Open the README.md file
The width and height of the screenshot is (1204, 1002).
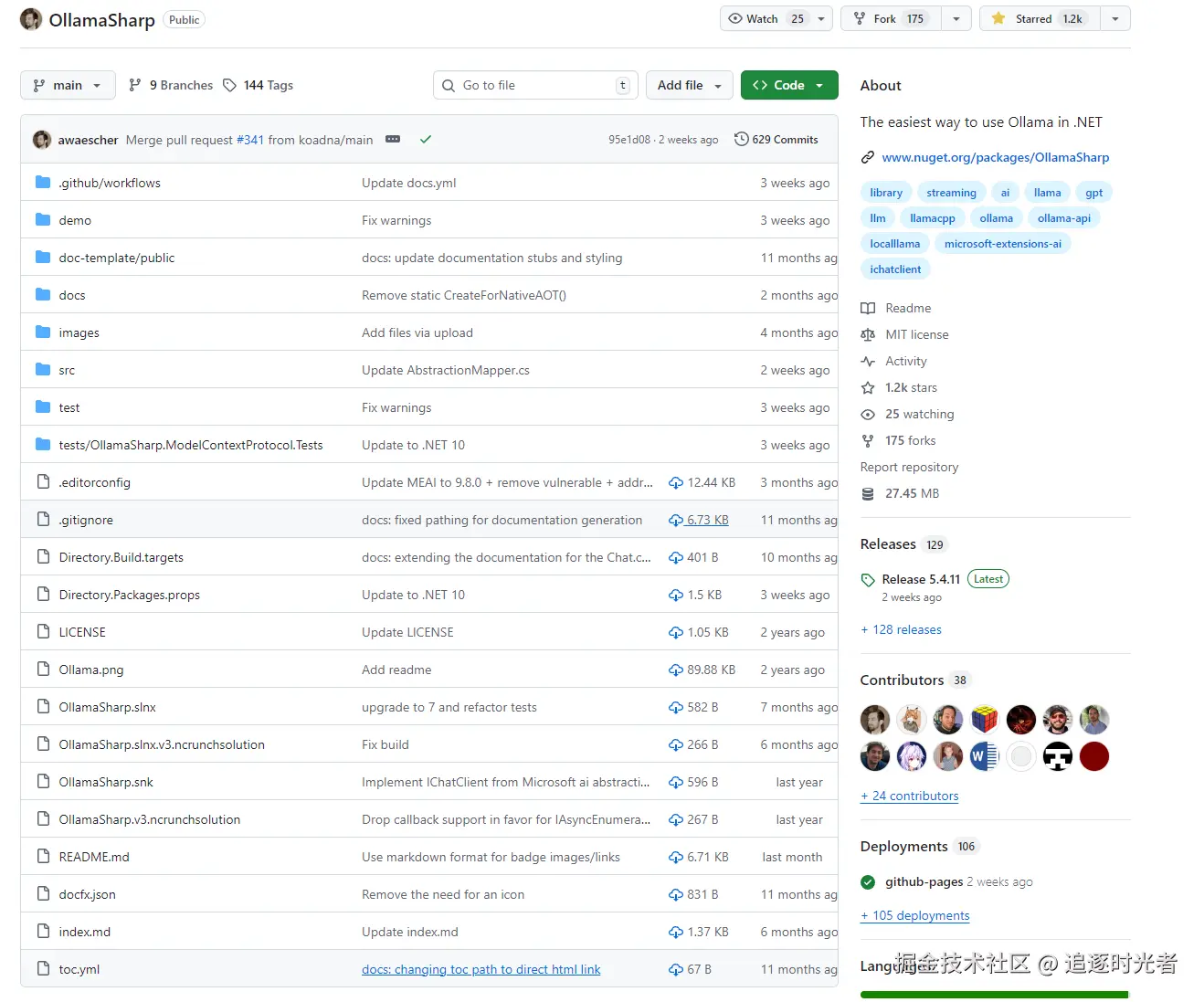click(94, 858)
